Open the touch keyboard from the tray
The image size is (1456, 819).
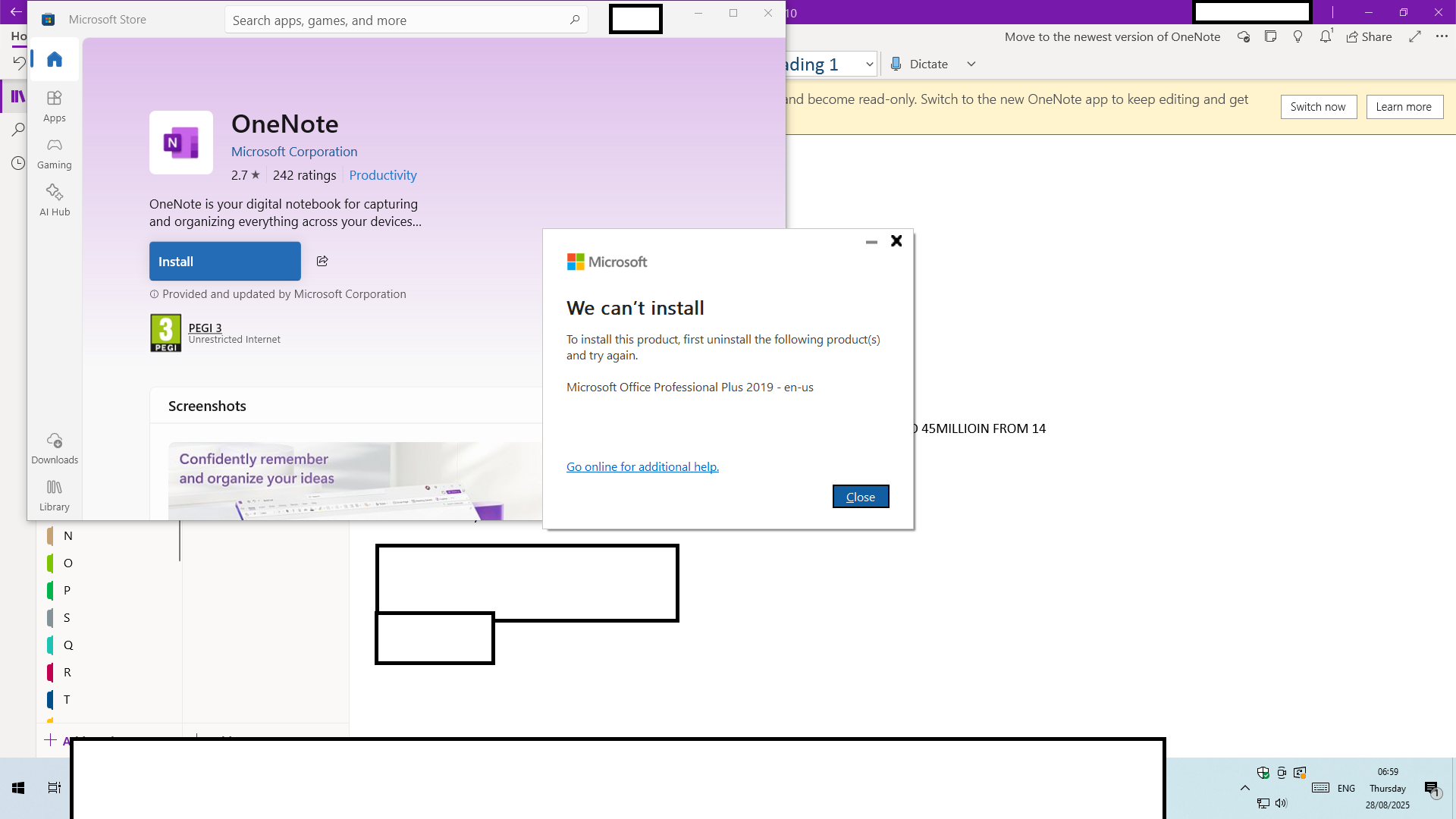click(x=1320, y=788)
